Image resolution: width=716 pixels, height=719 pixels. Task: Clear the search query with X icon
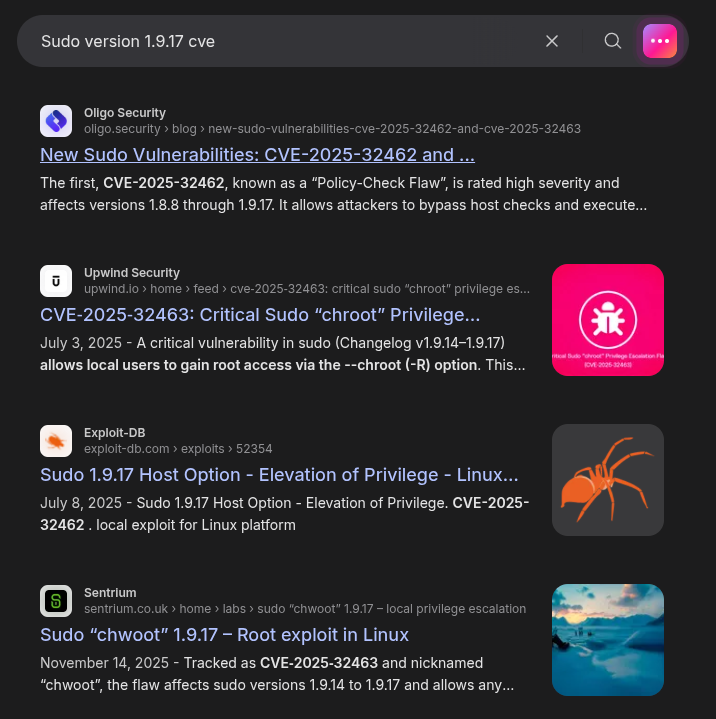(x=552, y=41)
